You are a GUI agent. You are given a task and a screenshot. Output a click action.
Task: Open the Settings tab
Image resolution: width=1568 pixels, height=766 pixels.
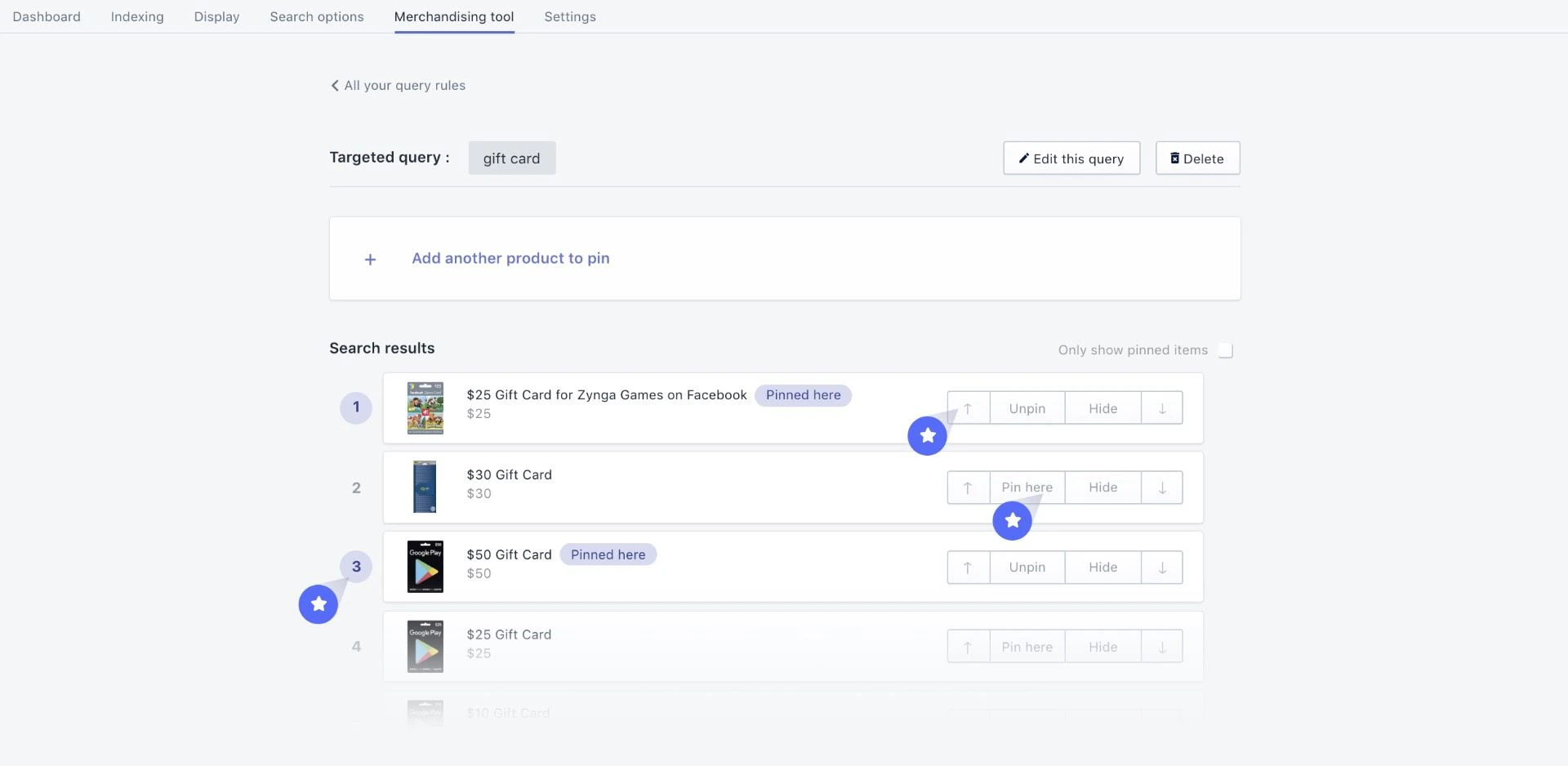[x=569, y=16]
